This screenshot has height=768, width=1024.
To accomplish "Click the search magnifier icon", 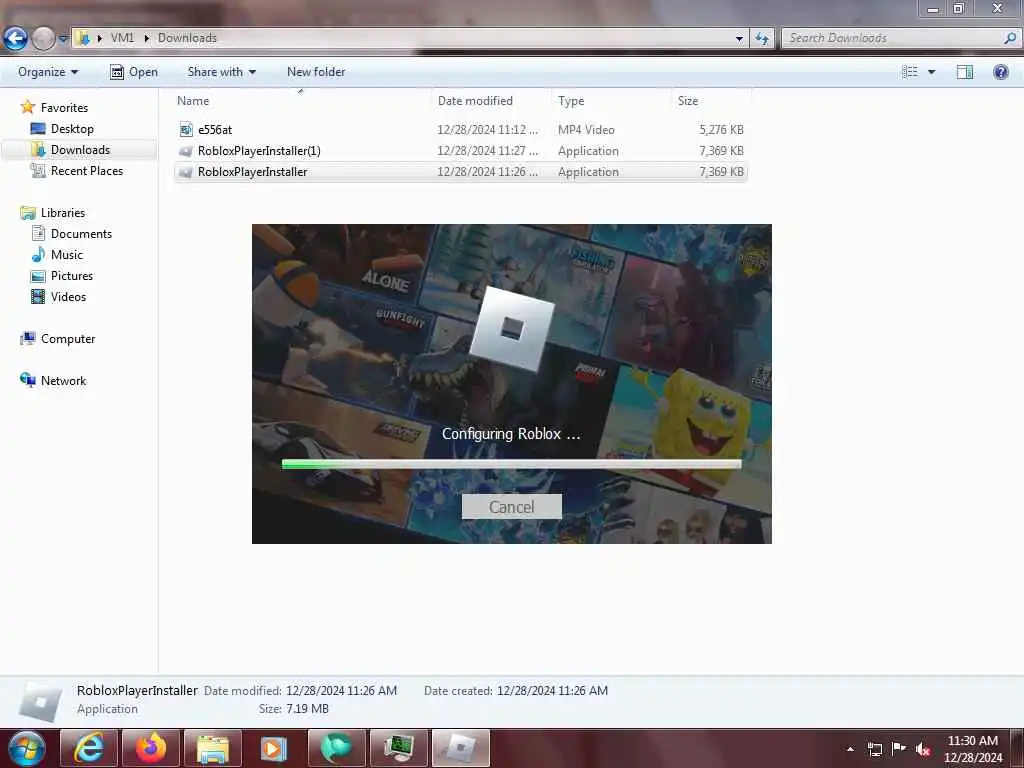I will [1010, 38].
